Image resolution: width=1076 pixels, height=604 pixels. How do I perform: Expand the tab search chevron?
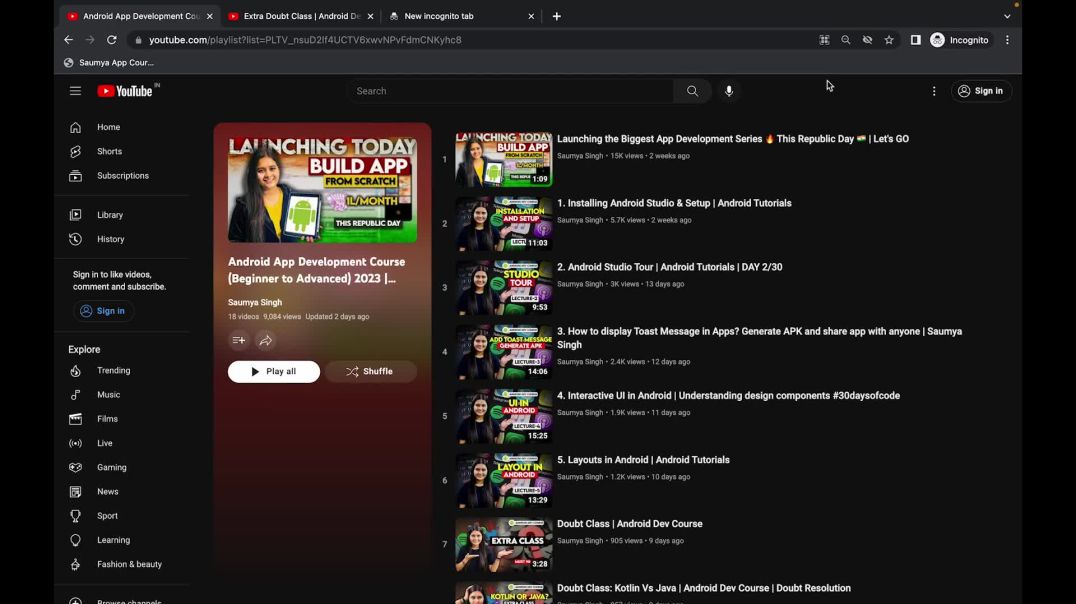click(1007, 16)
